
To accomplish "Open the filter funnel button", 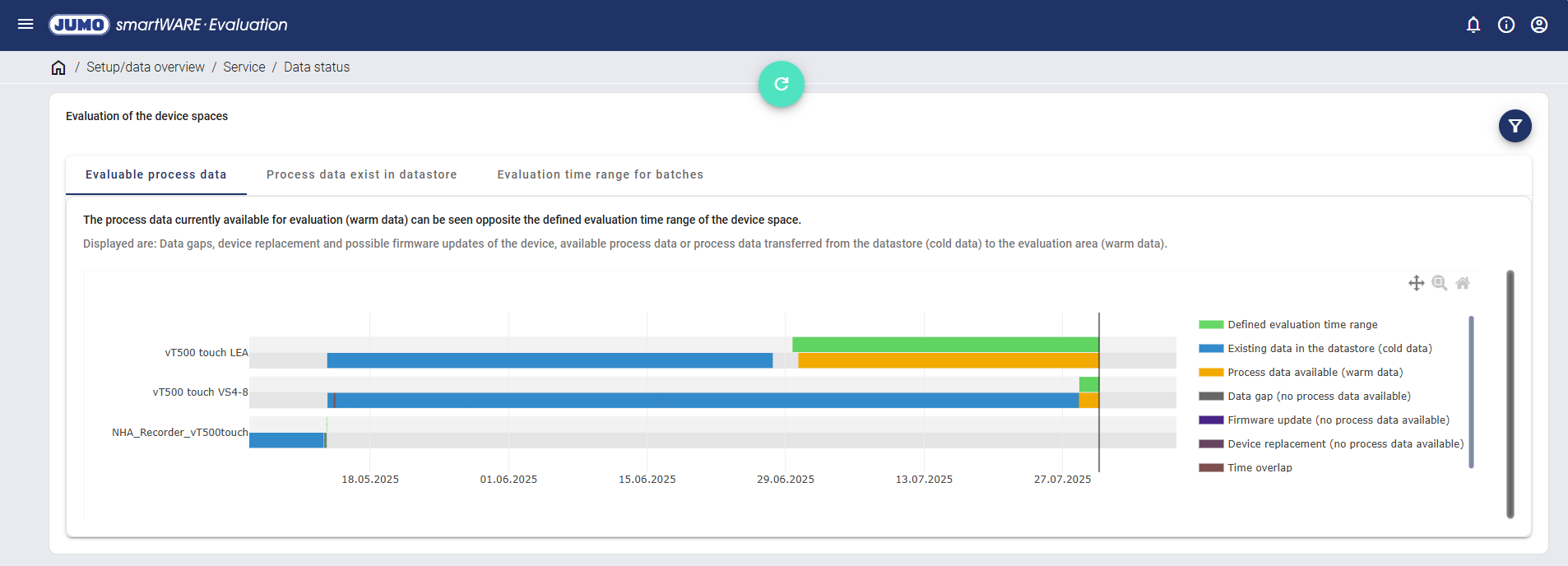I will coord(1515,126).
